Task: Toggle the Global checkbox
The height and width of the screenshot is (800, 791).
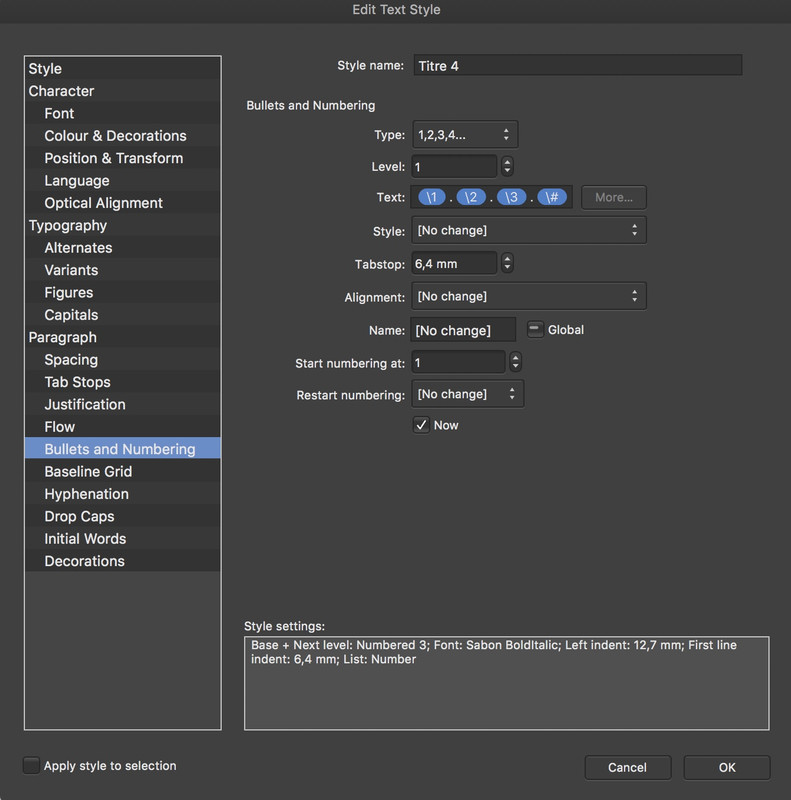Action: 535,329
